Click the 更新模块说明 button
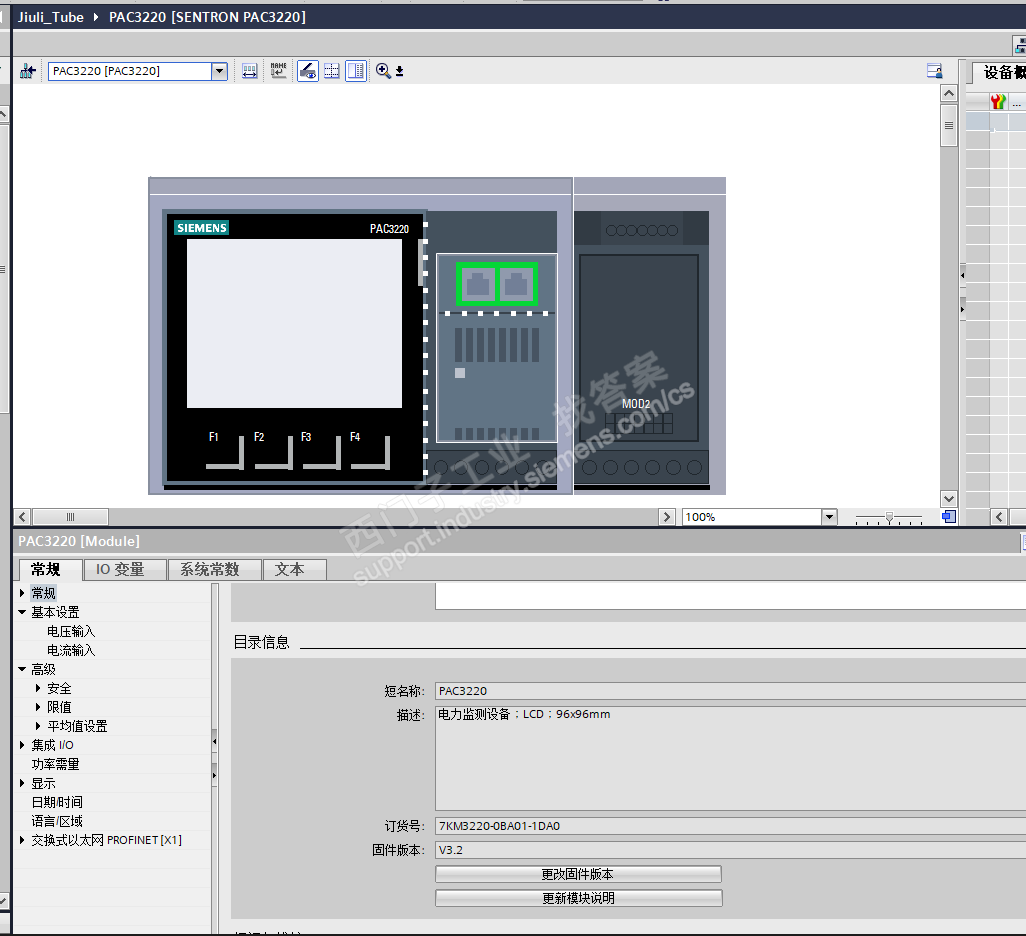This screenshot has width=1026, height=936. coord(578,898)
